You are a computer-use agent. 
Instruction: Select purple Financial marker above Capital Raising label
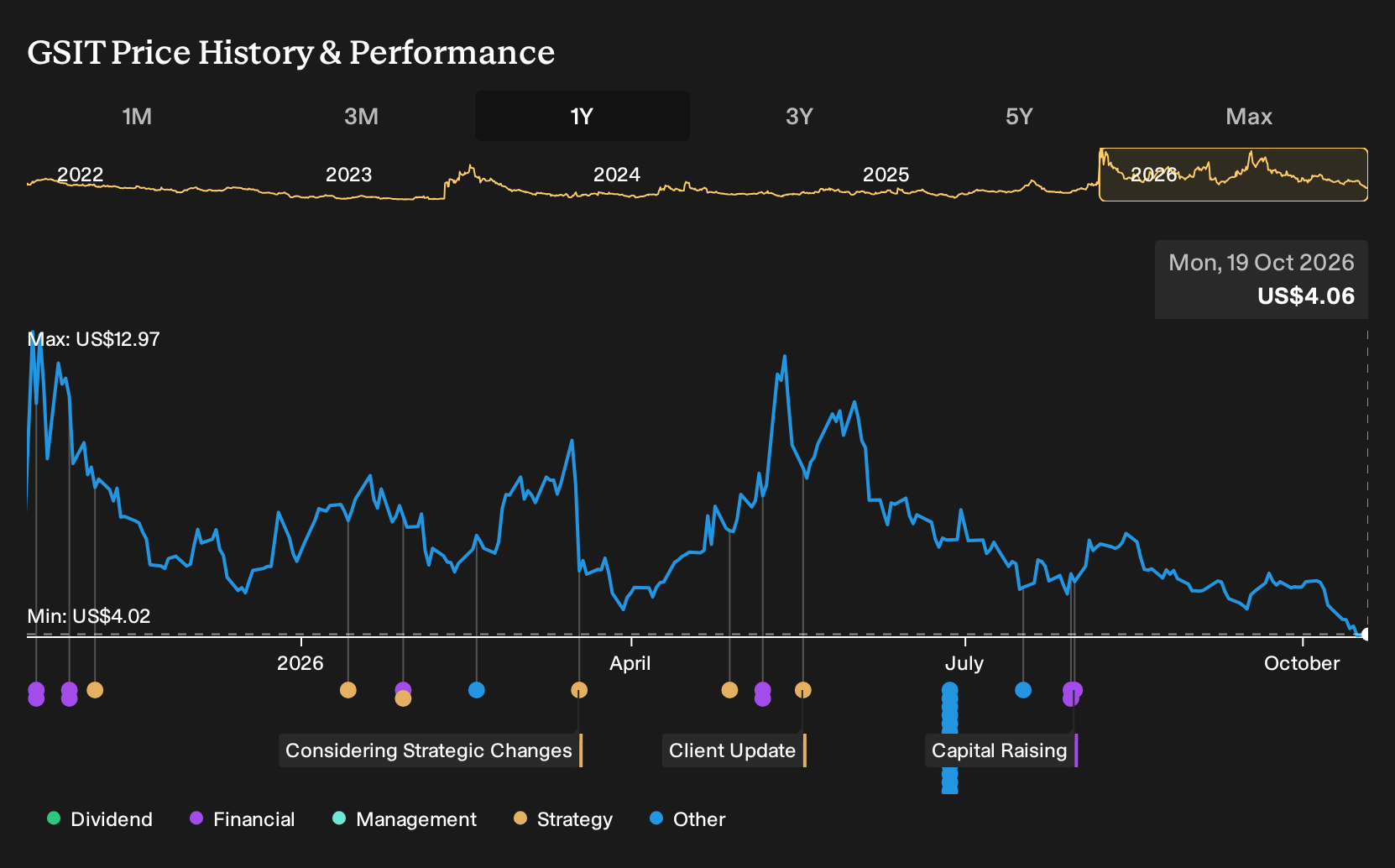pyautogui.click(x=1072, y=693)
